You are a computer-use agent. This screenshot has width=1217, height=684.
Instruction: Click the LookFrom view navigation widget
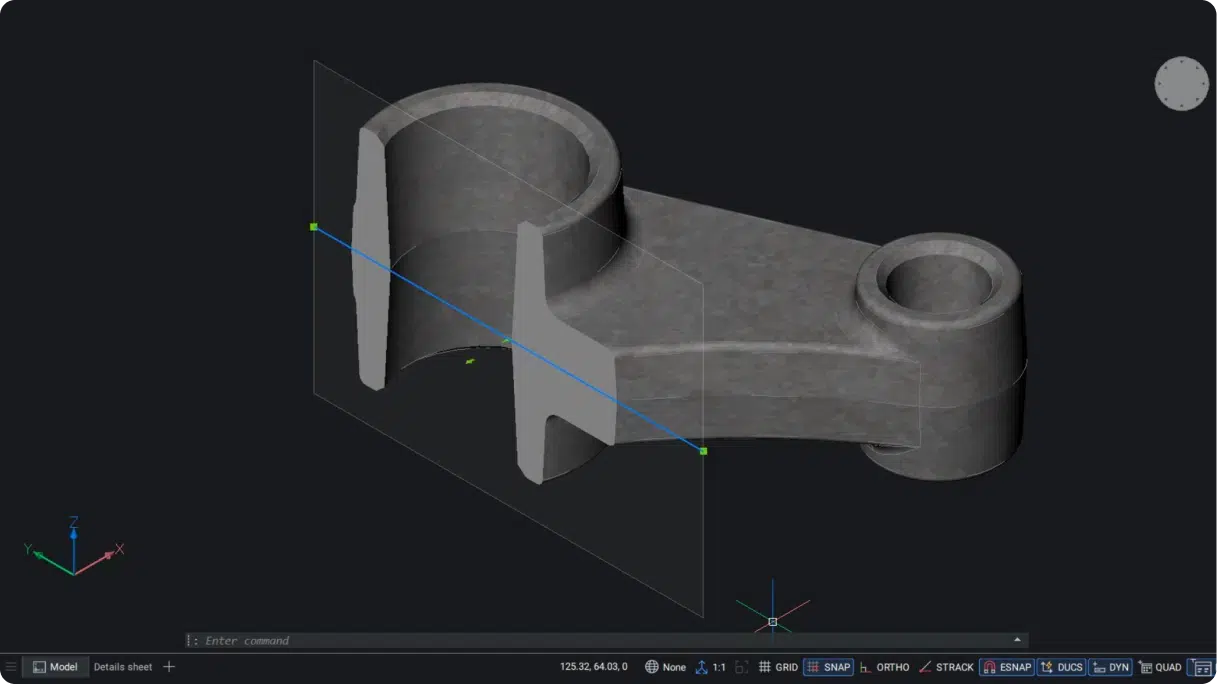coord(1181,84)
